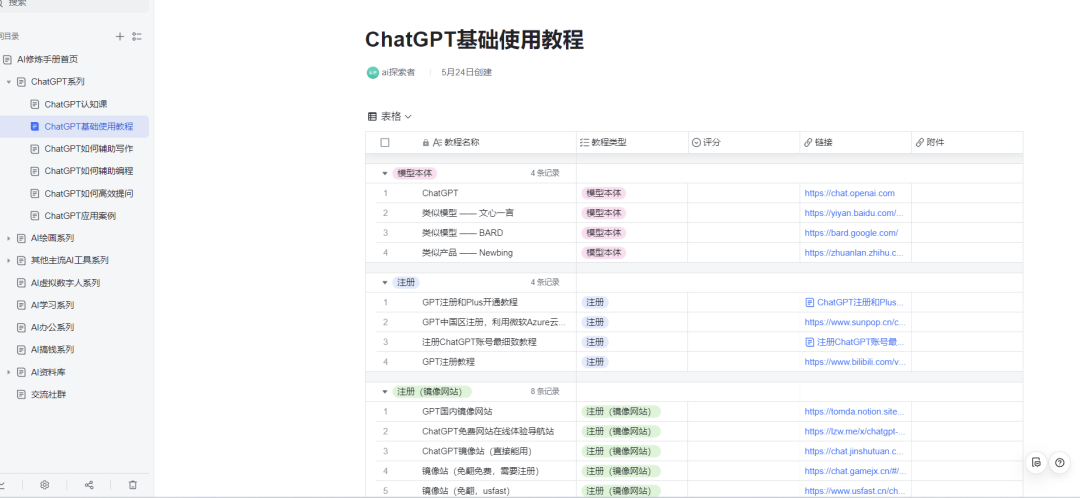This screenshot has height=498, width=1080.
Task: Click the 附件 column attachment icon
Action: pyautogui.click(x=920, y=143)
